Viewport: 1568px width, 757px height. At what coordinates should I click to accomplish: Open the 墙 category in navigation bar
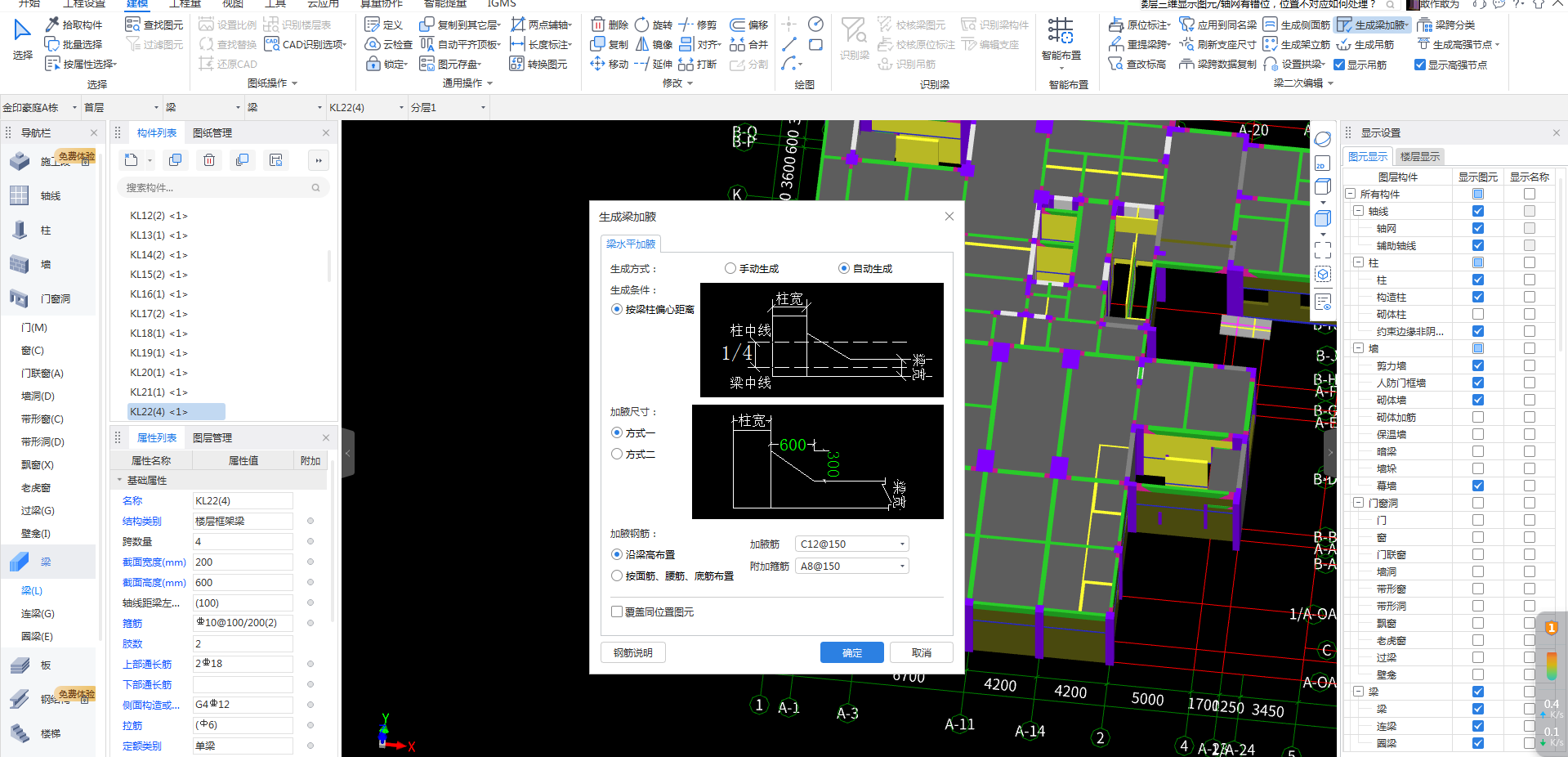[x=49, y=264]
